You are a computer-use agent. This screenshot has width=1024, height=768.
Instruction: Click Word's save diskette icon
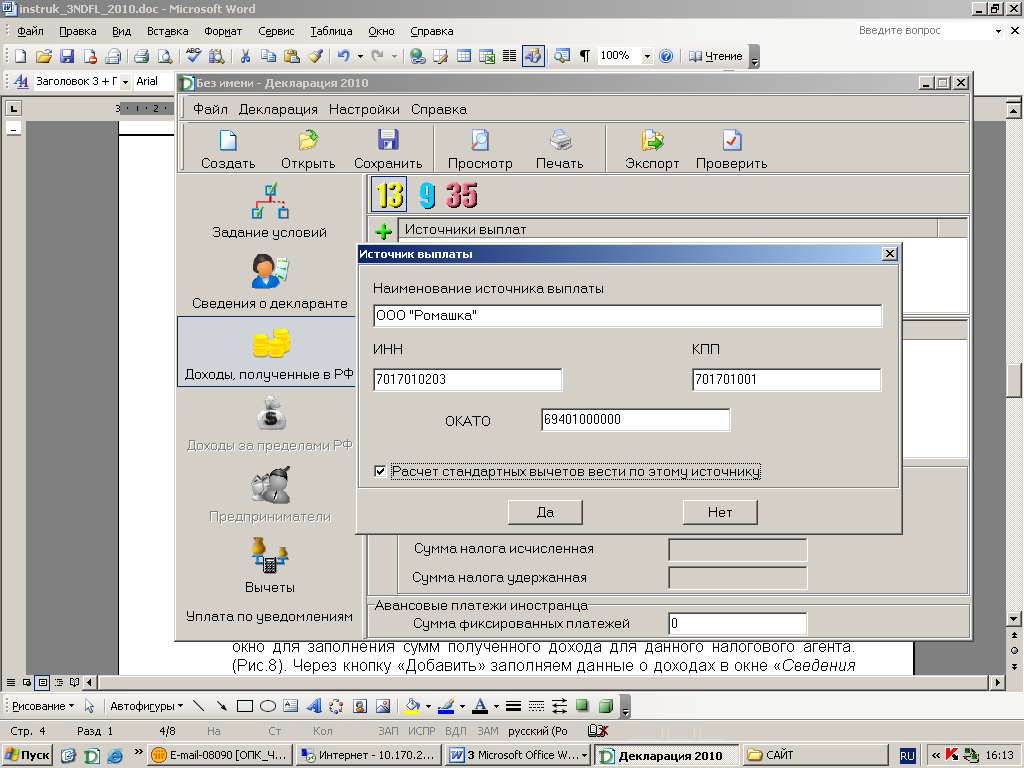click(67, 56)
